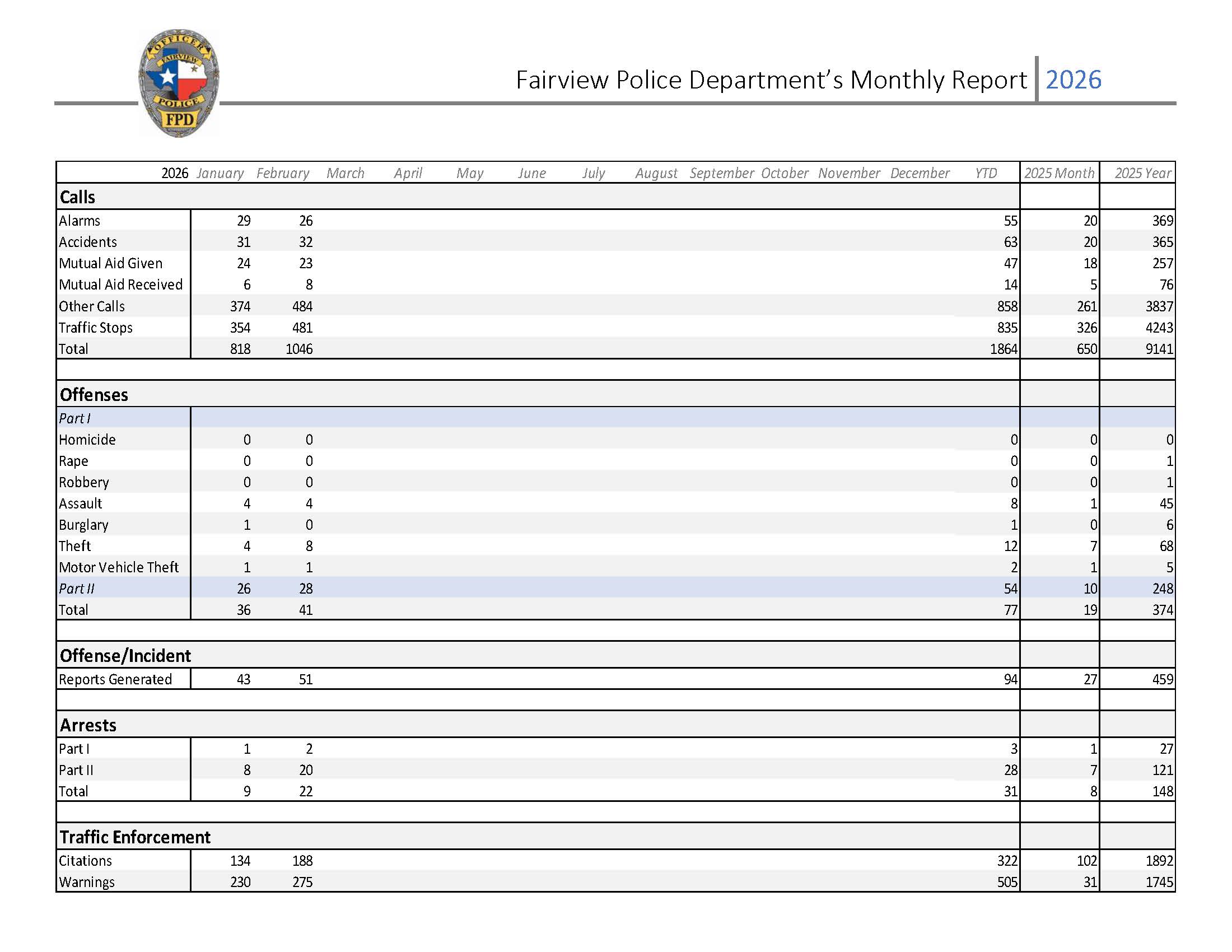The width and height of the screenshot is (1232, 952).
Task: Select the Arrests section header
Action: point(90,725)
